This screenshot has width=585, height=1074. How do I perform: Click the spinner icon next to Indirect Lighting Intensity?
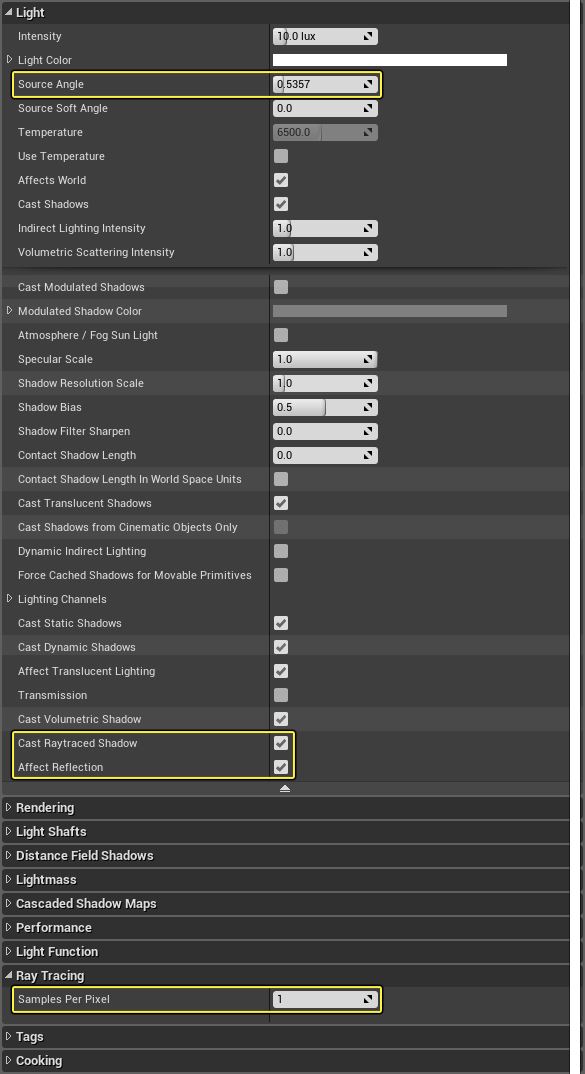pyautogui.click(x=367, y=228)
